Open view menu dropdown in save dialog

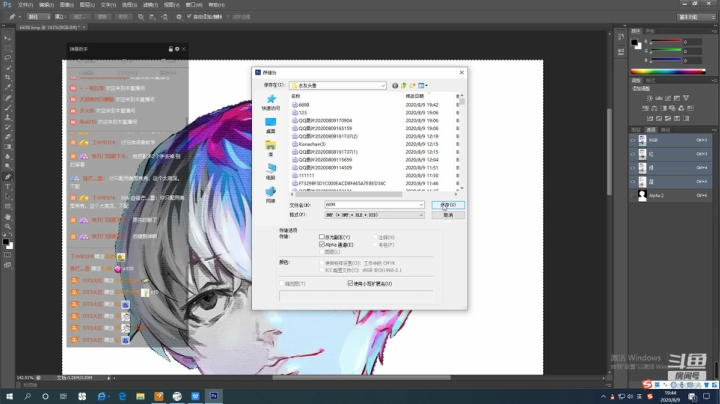point(423,85)
